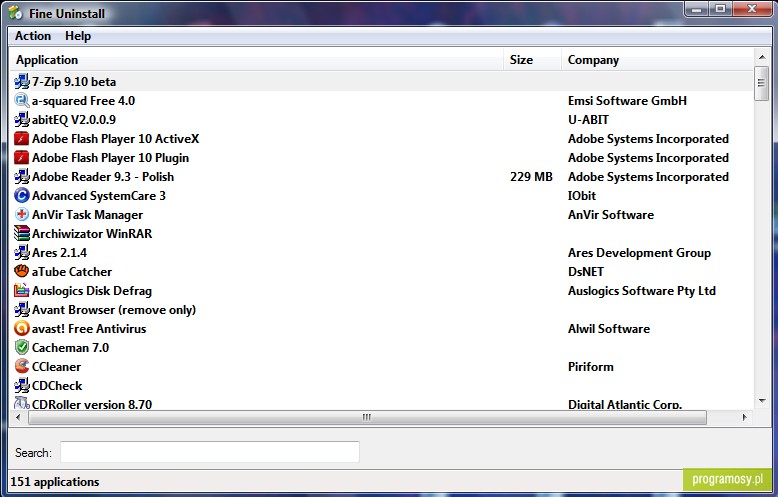This screenshot has height=497, width=778.
Task: Select the a-squared Free 4.0 entry
Action: [x=382, y=101]
